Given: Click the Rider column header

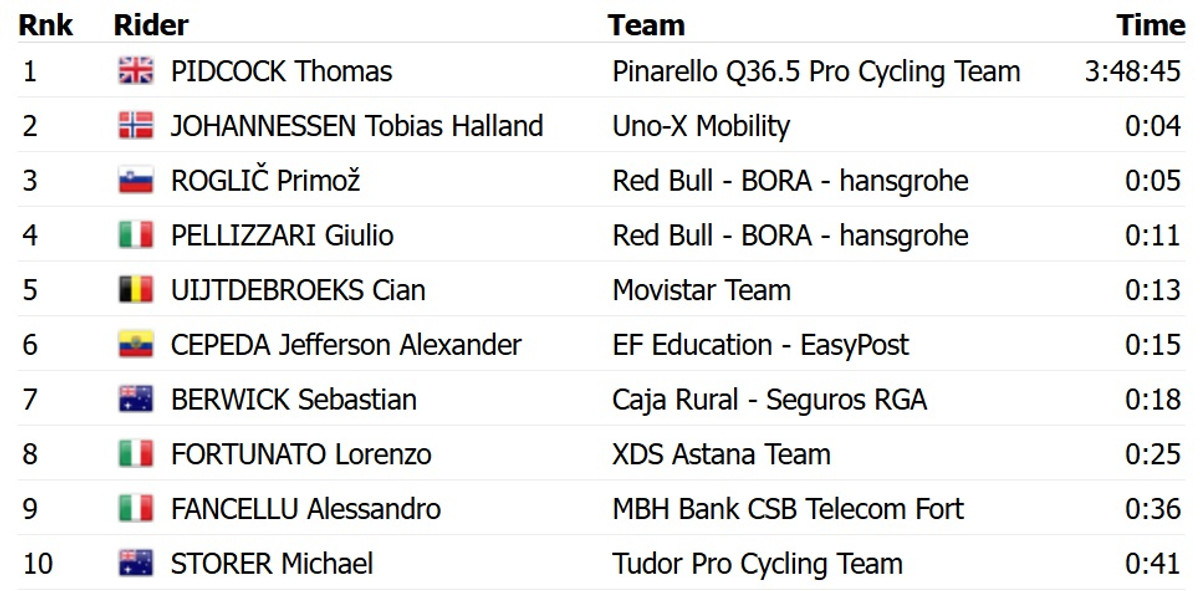Looking at the screenshot, I should coord(151,25).
